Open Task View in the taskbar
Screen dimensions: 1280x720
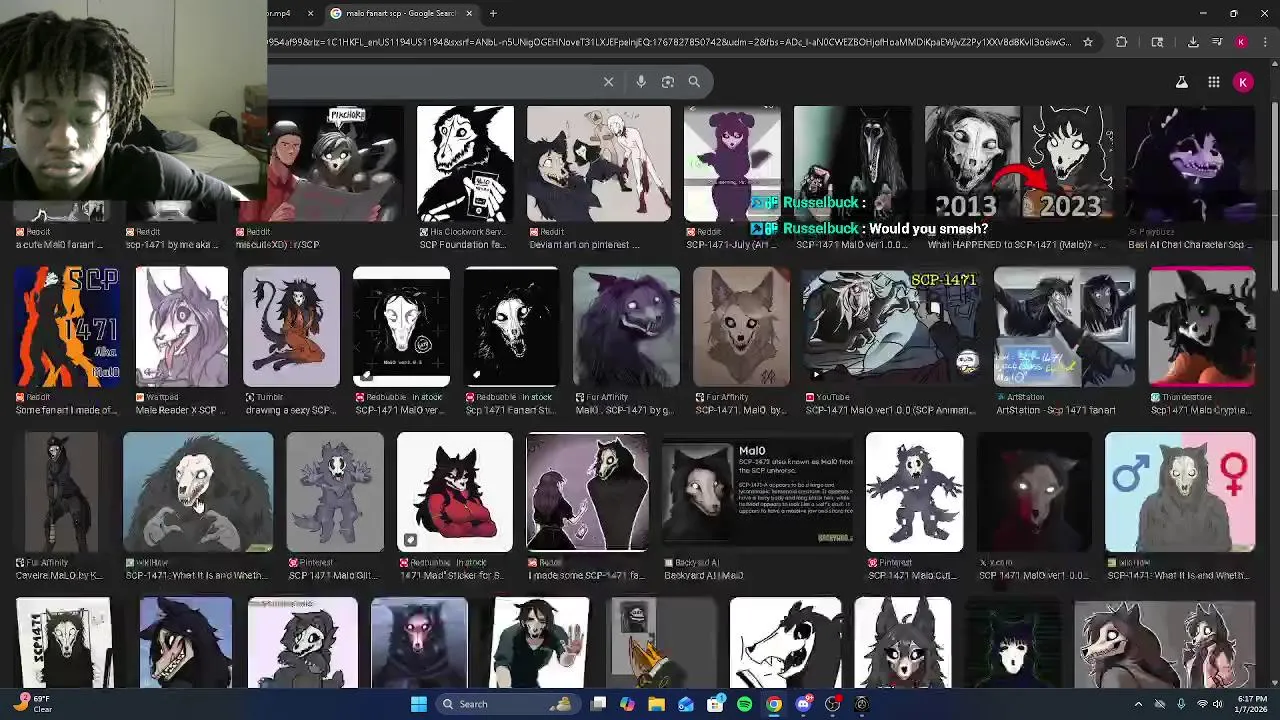pyautogui.click(x=598, y=704)
